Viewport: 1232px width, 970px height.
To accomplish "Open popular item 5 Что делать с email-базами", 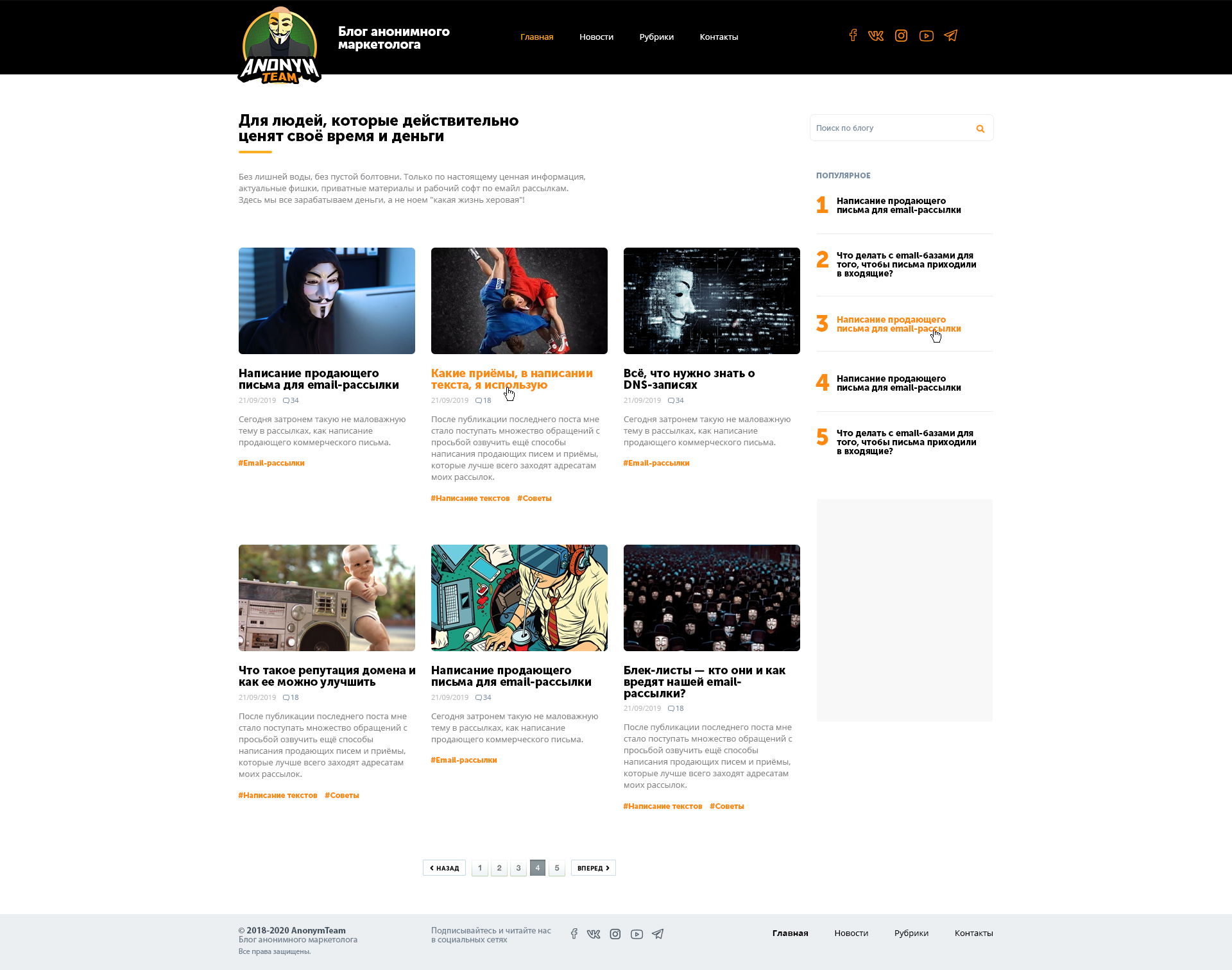I will pos(906,442).
